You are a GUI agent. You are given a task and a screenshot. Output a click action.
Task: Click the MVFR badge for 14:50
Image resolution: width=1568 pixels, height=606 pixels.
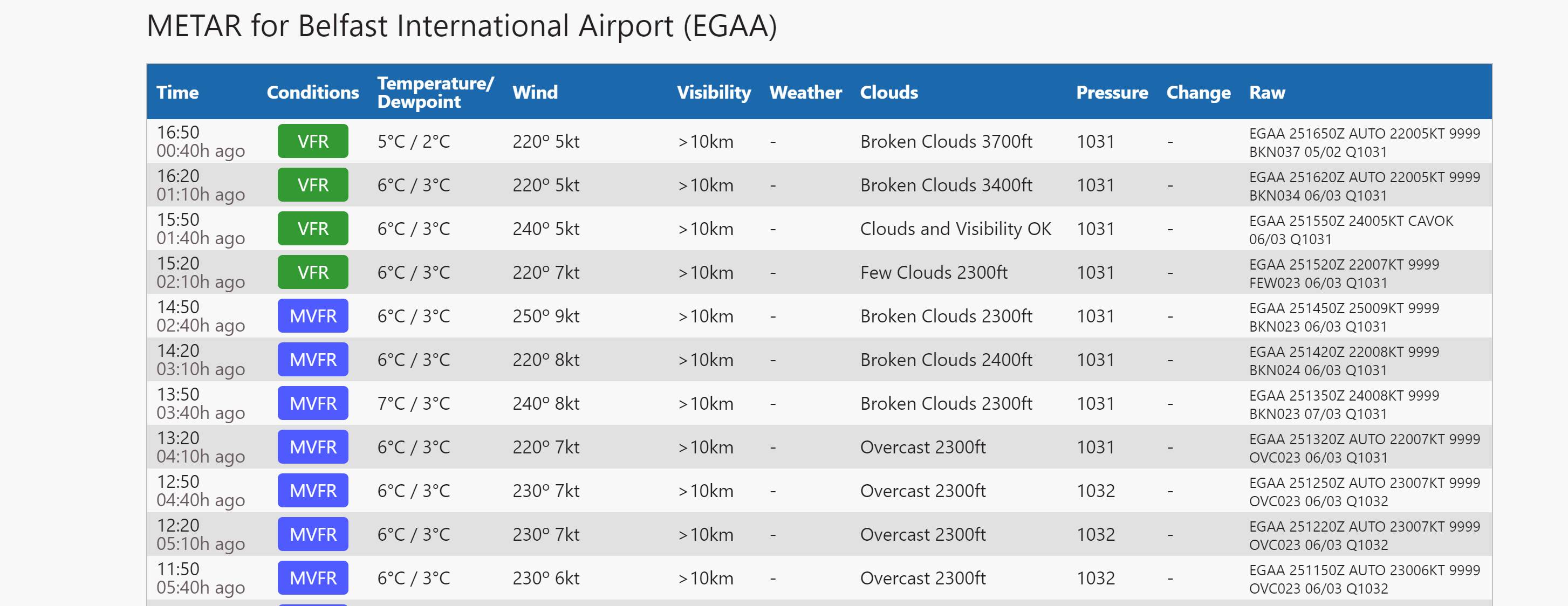(313, 316)
